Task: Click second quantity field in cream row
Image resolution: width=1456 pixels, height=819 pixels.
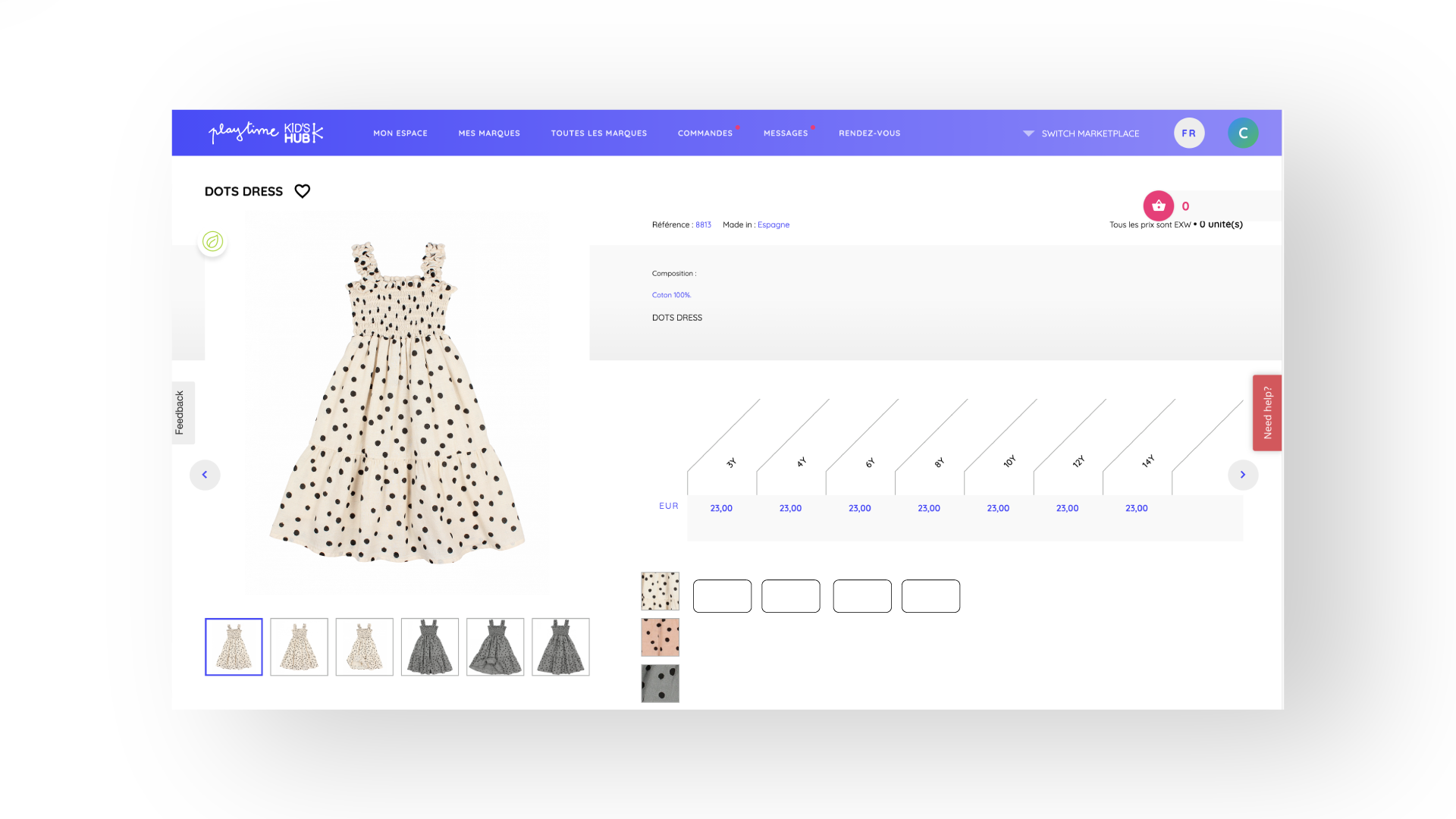Action: point(791,596)
